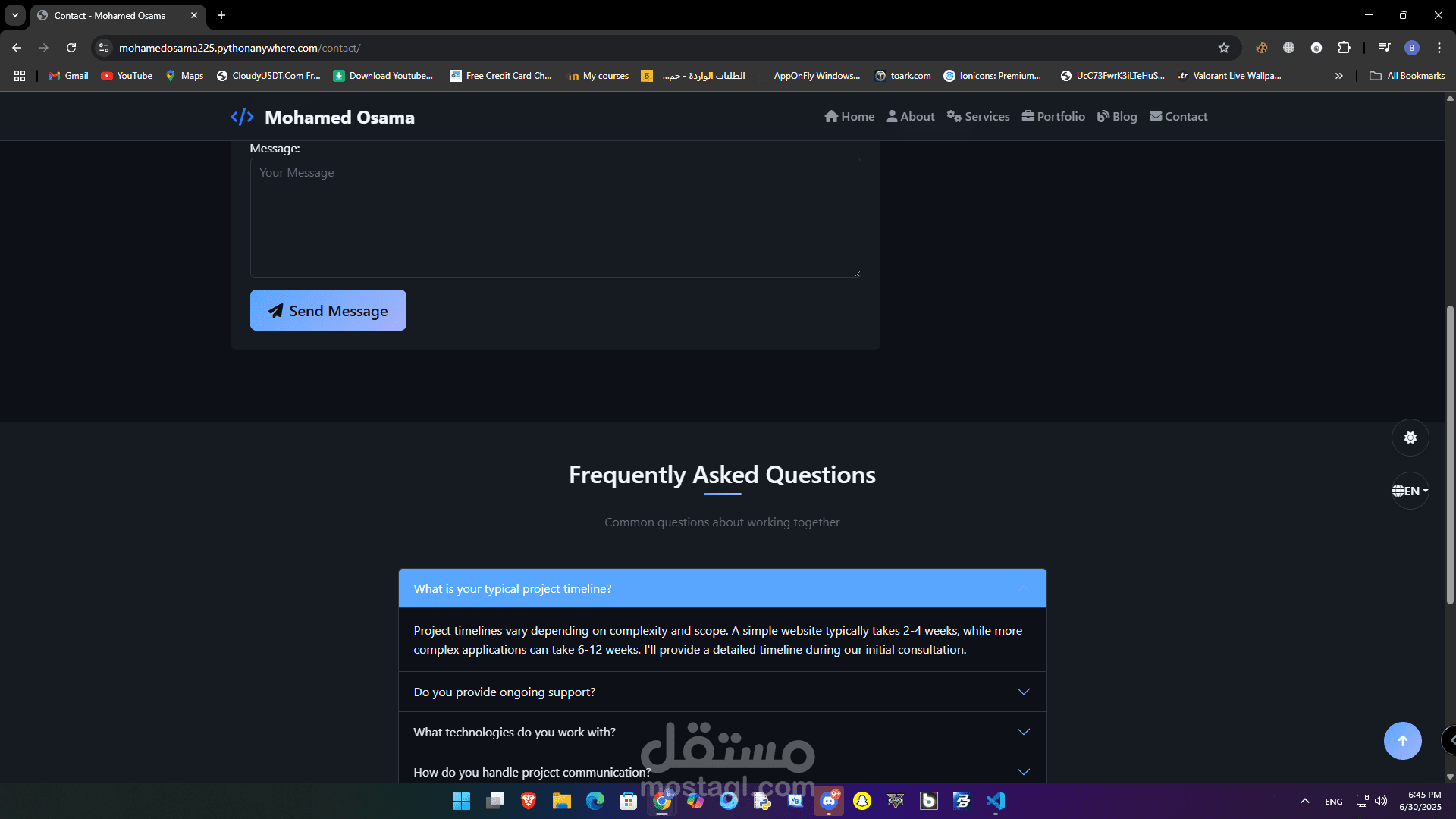Bookmark this page with the star icon

[1223, 48]
